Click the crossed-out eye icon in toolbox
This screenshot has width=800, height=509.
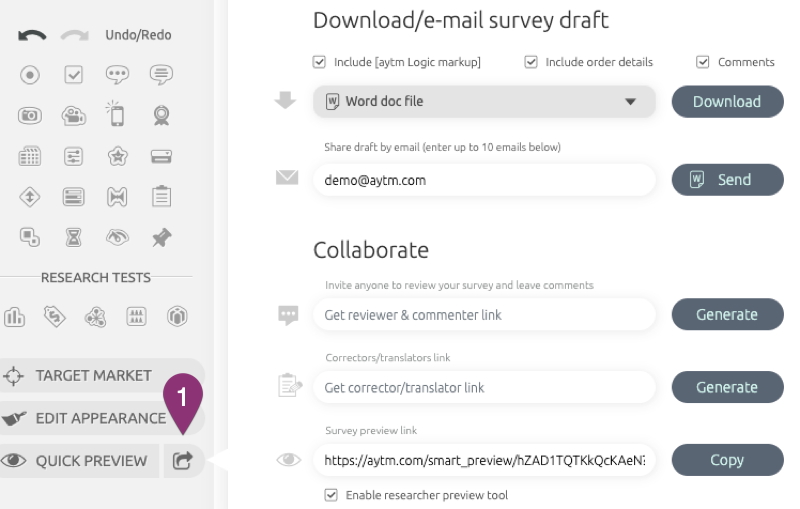(x=117, y=237)
